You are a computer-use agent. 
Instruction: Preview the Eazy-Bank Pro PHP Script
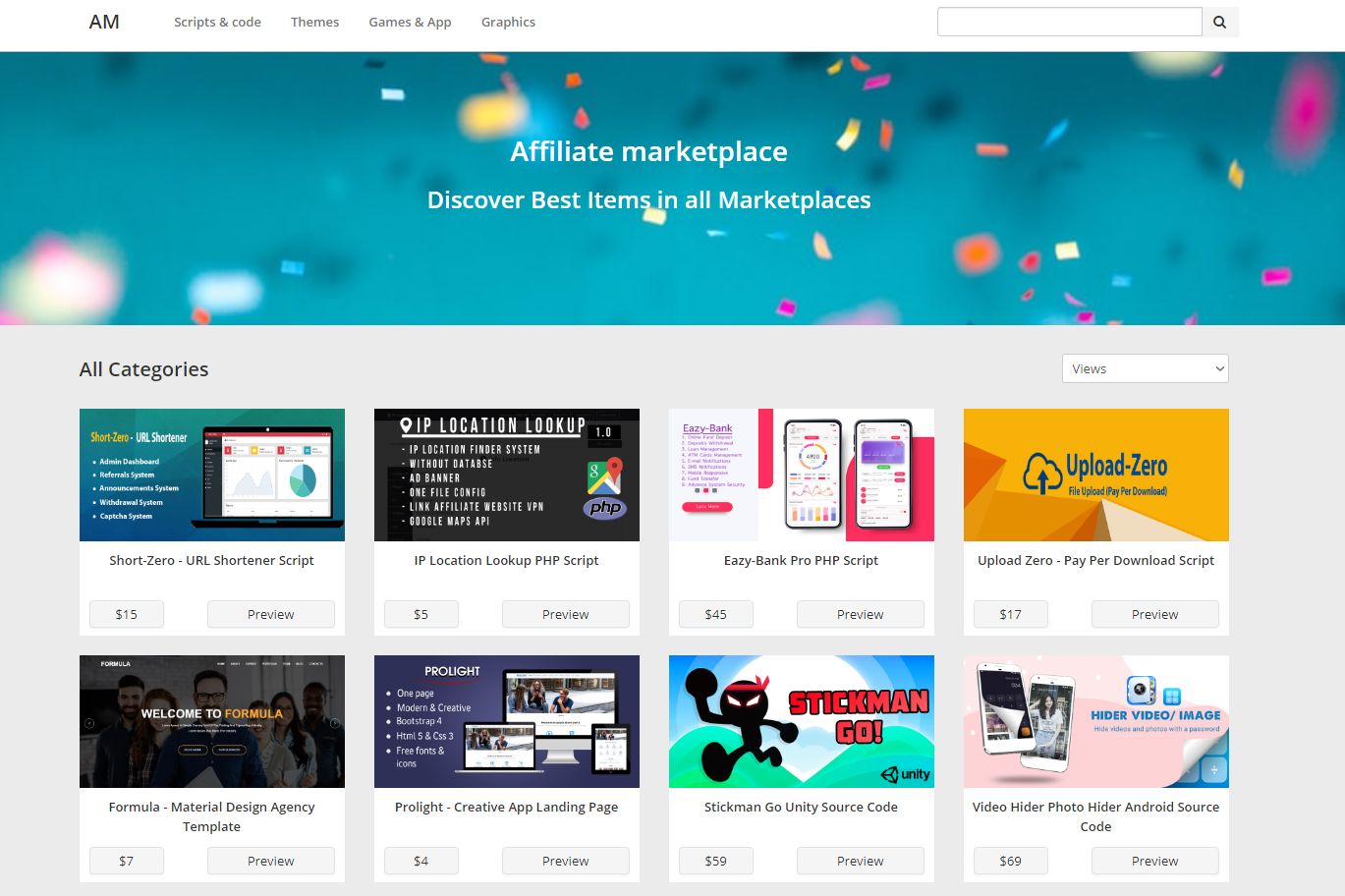(860, 614)
